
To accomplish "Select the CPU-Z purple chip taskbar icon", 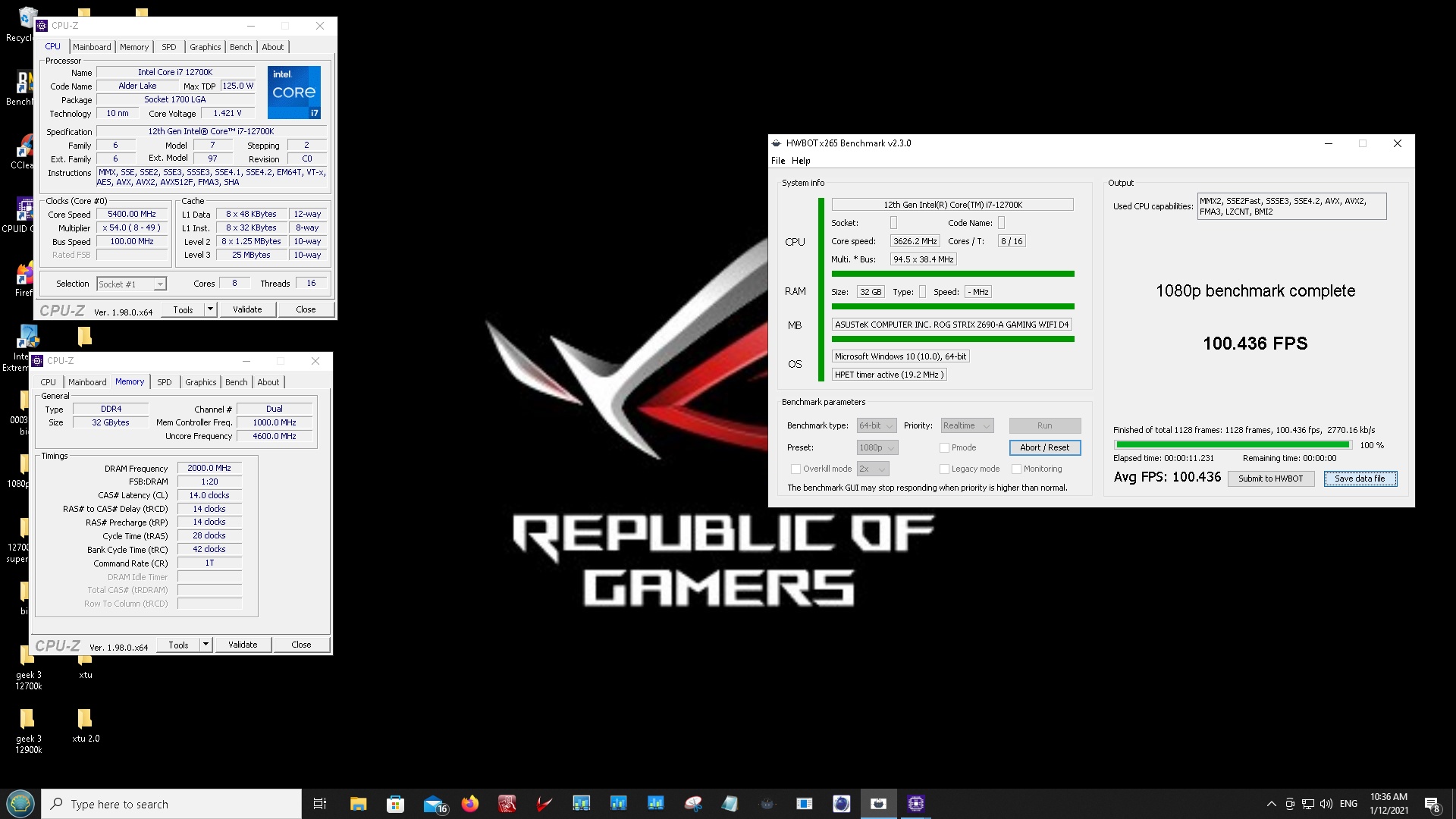I will point(916,804).
